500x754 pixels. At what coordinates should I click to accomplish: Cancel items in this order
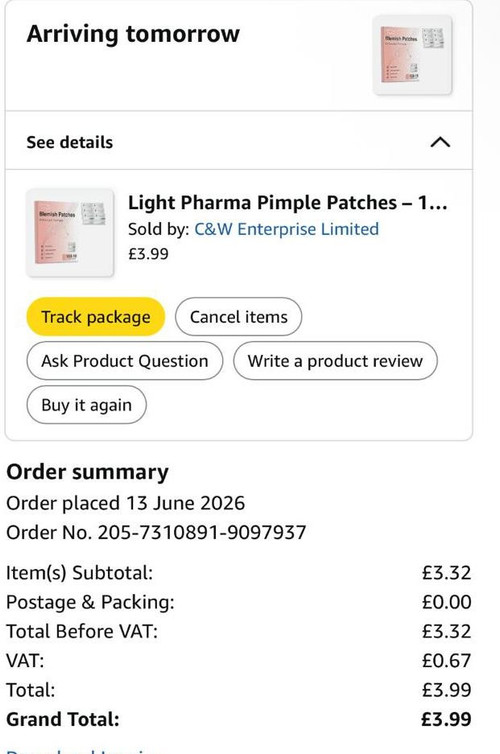pos(238,317)
